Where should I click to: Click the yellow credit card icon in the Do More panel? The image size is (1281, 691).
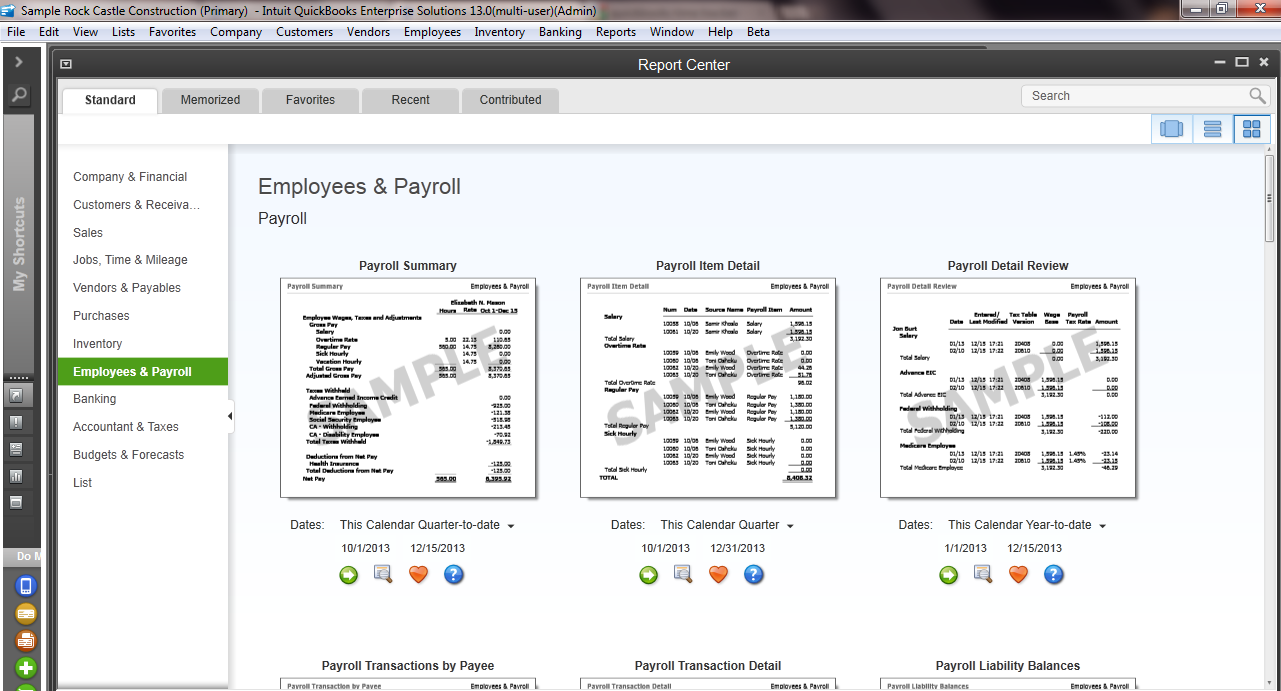pos(26,613)
